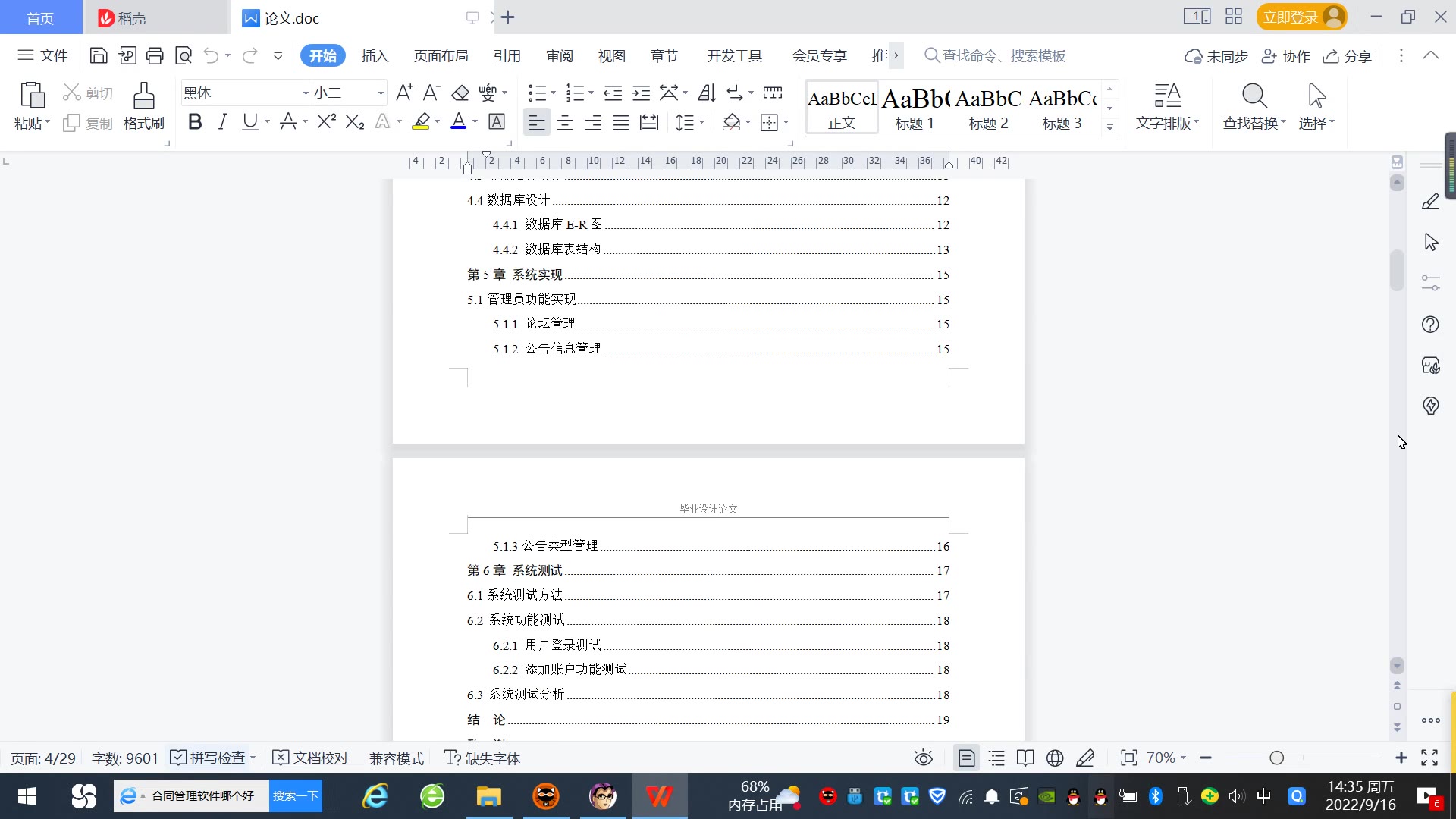Open the 页面布局 ribbon tab

click(441, 56)
